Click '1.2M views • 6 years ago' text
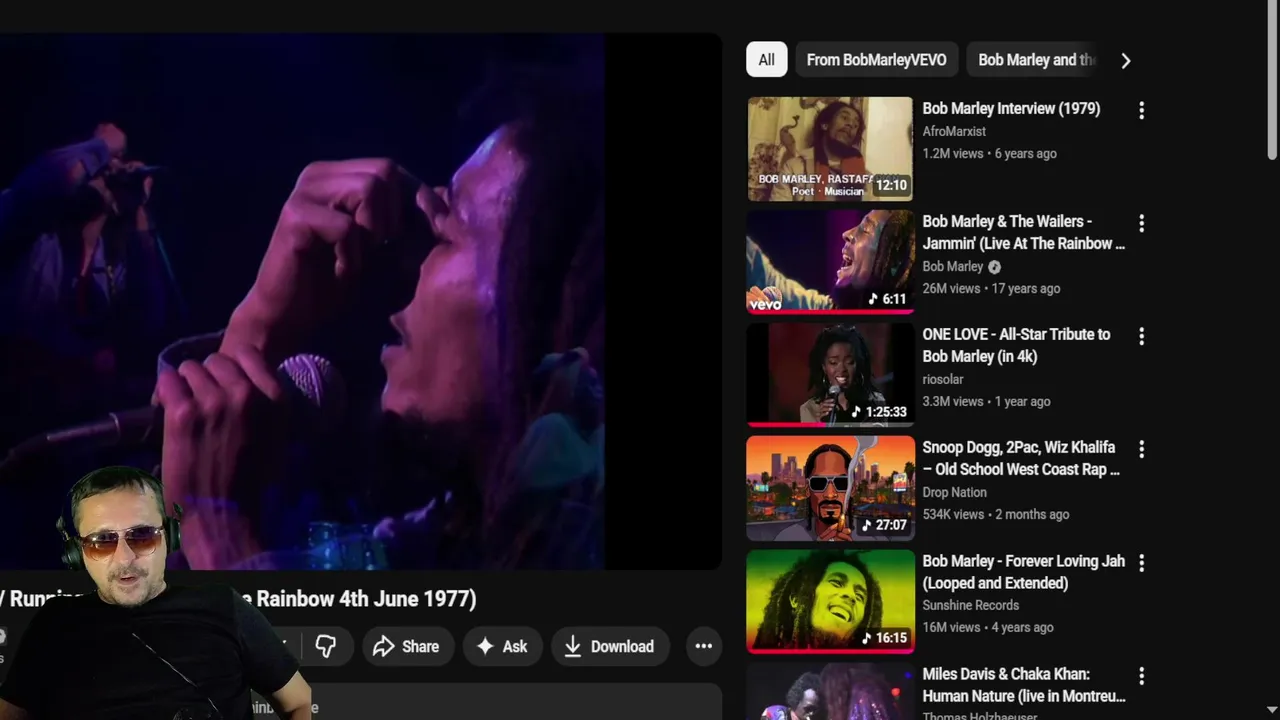 pos(989,153)
